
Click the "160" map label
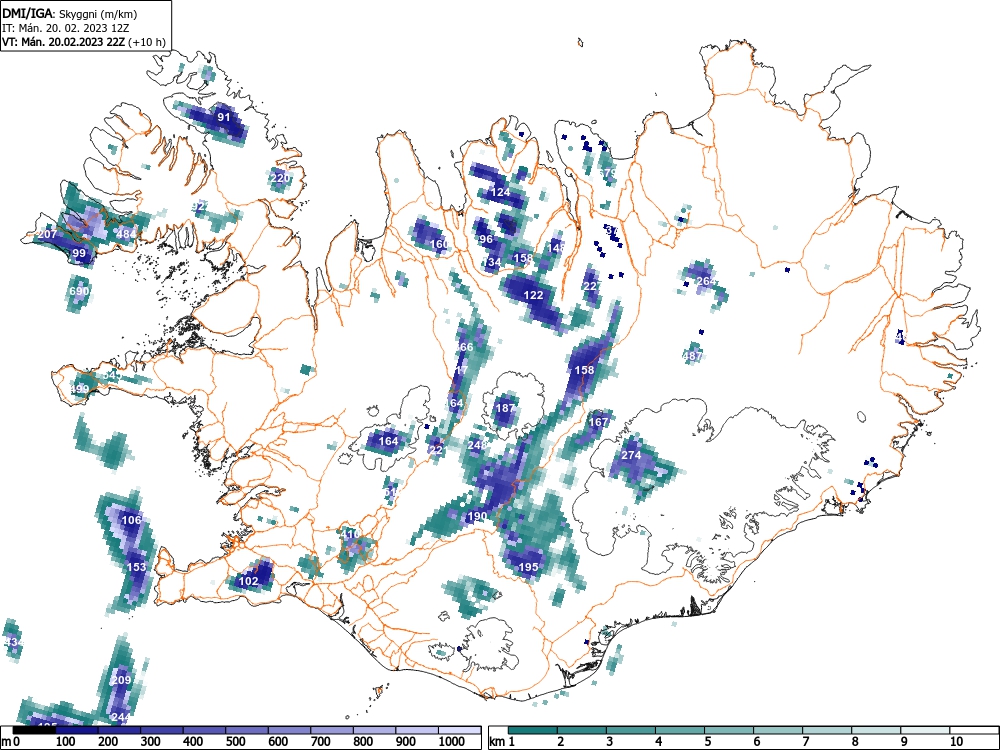point(439,244)
